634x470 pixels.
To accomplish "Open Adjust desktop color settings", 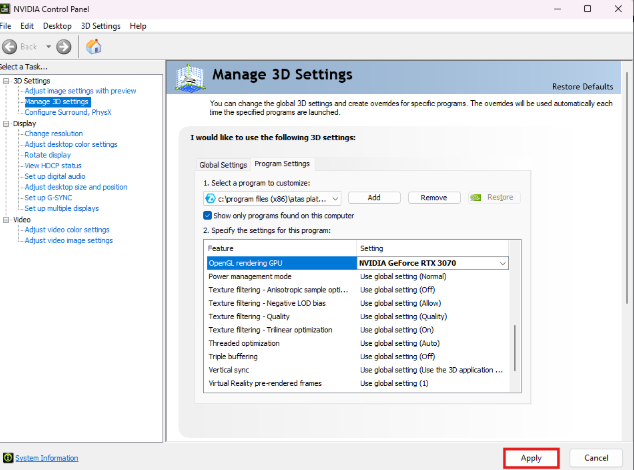I will point(71,144).
